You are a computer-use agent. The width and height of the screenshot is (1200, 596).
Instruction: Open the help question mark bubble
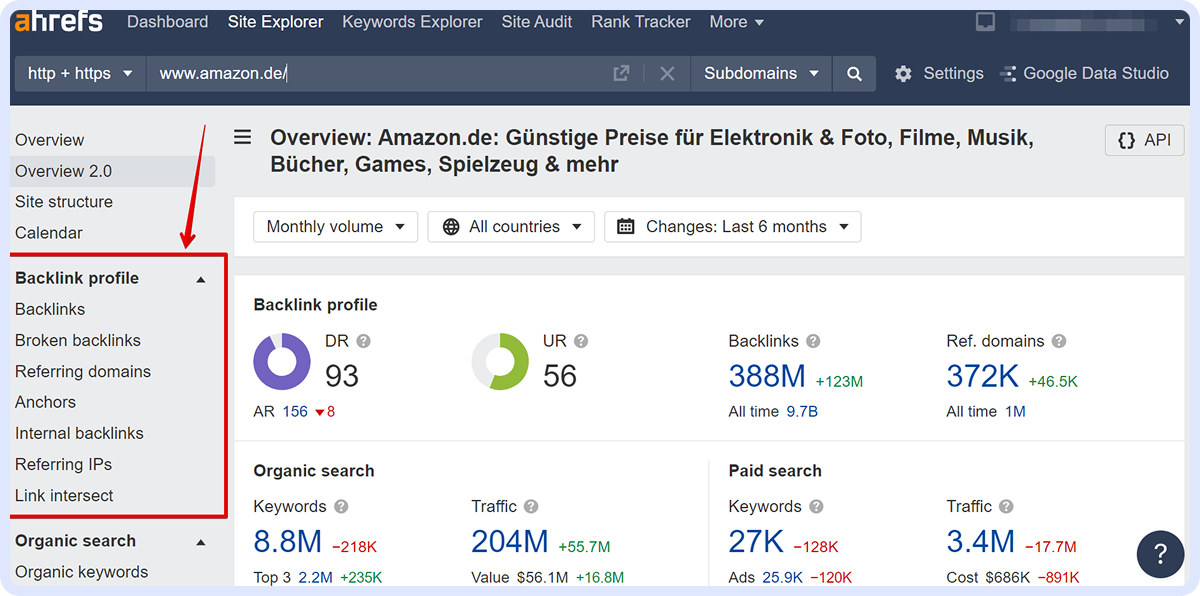[1160, 554]
